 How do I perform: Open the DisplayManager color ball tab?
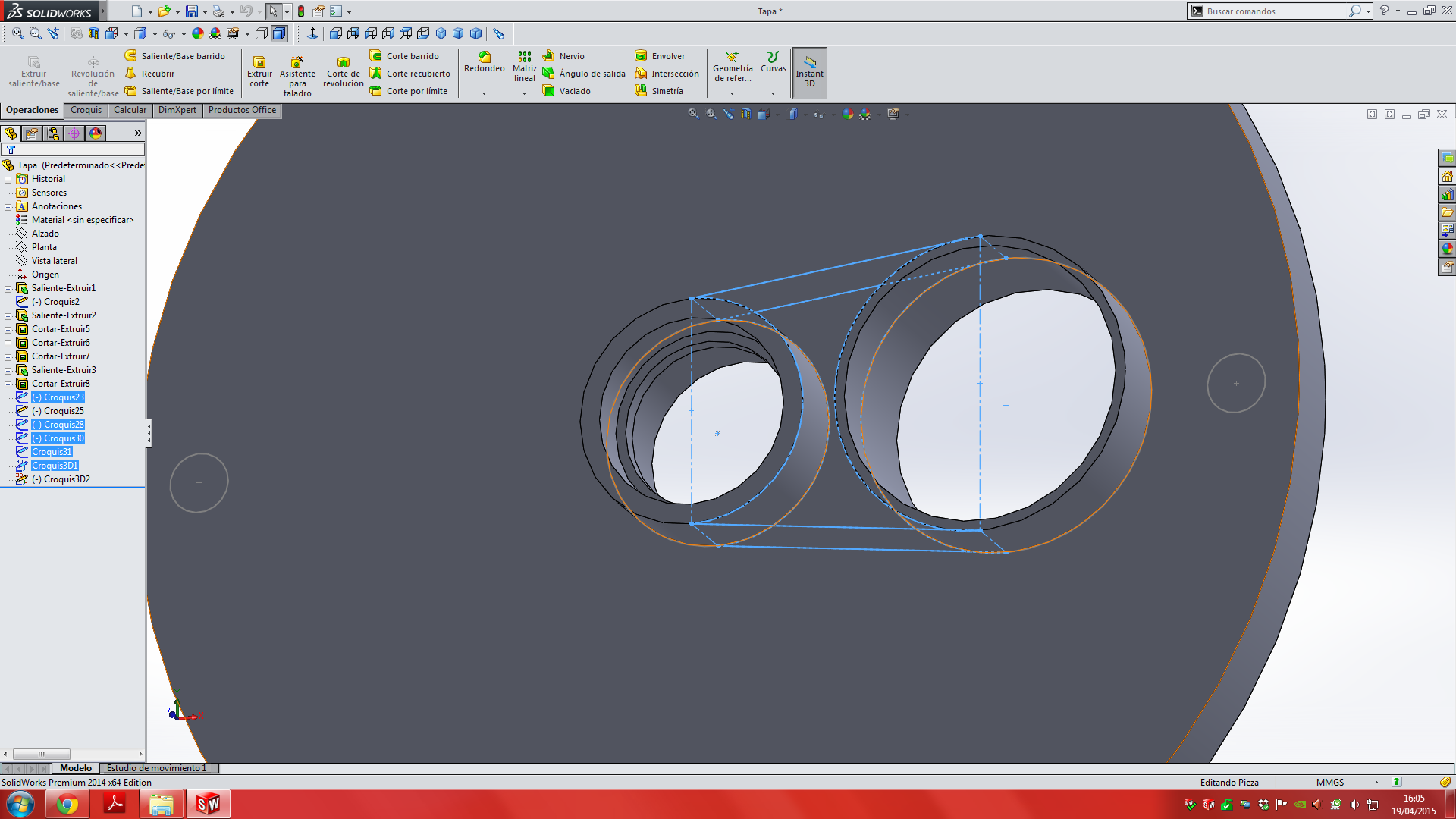pyautogui.click(x=96, y=133)
